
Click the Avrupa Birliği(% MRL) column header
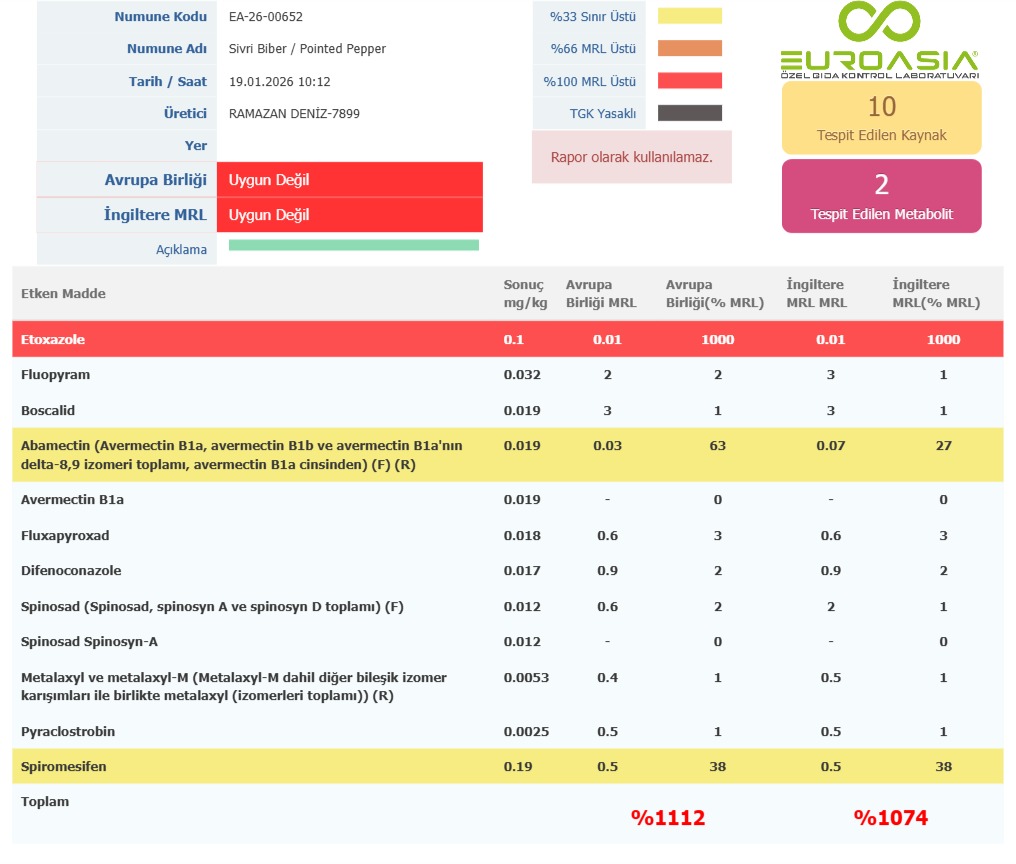[x=714, y=293]
